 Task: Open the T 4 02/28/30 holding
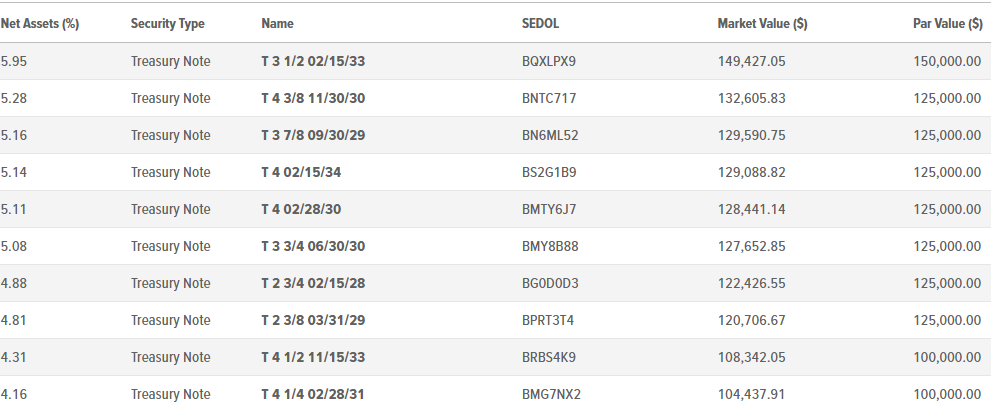coord(301,209)
